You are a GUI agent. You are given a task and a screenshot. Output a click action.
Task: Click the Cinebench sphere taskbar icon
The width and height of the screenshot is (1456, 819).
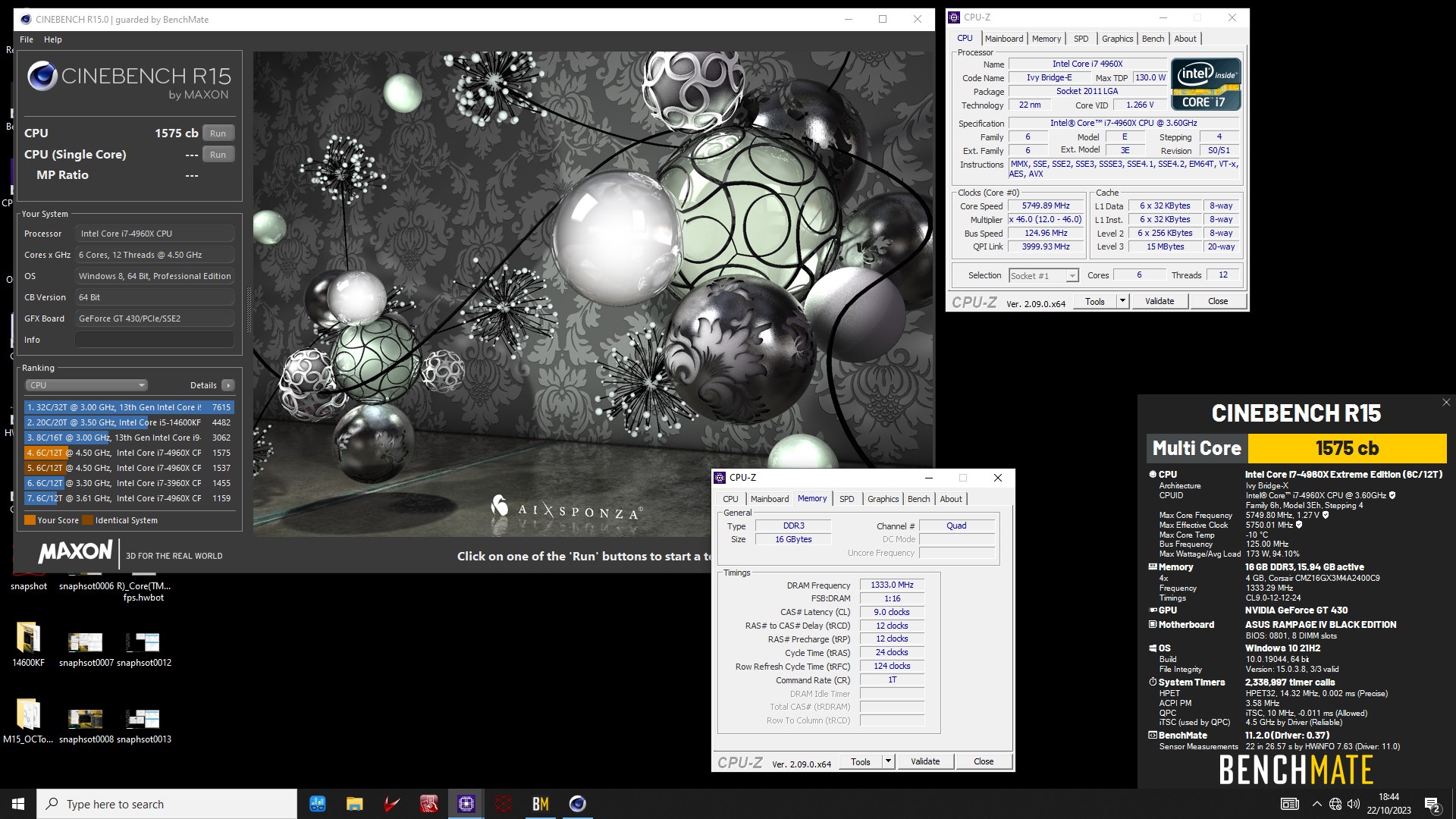pyautogui.click(x=578, y=804)
